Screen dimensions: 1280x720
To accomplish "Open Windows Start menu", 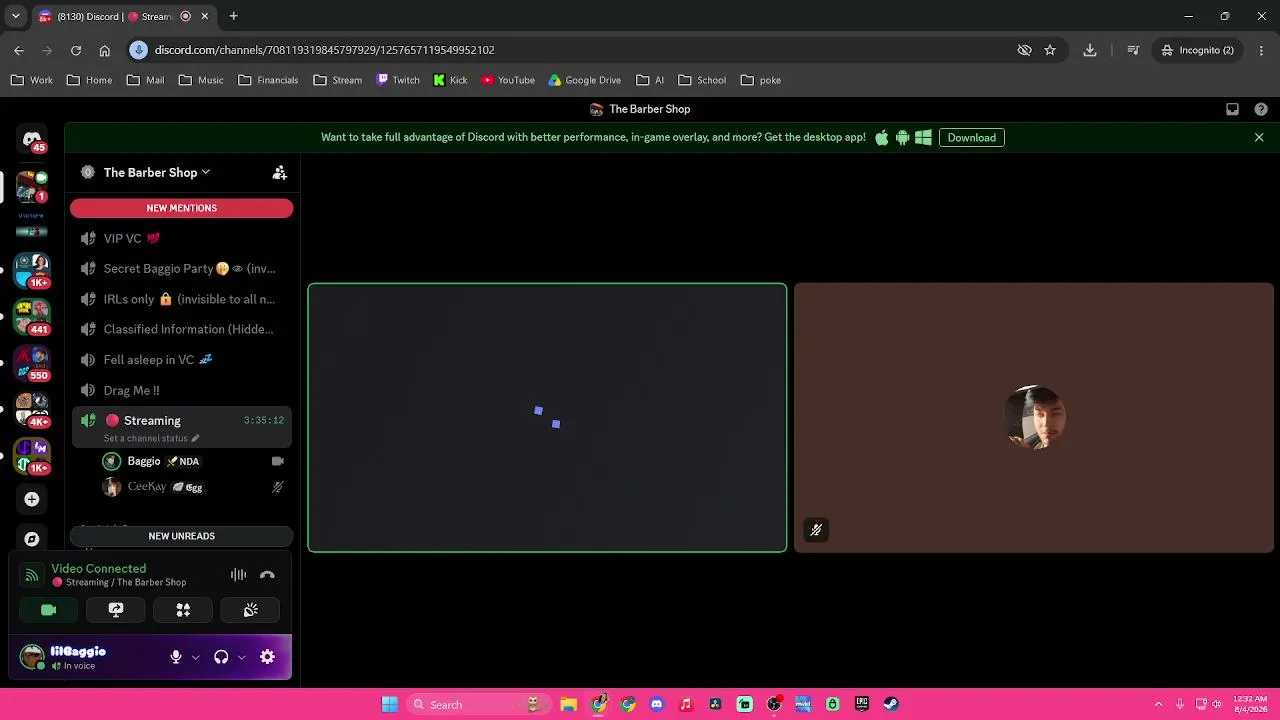I will point(389,705).
